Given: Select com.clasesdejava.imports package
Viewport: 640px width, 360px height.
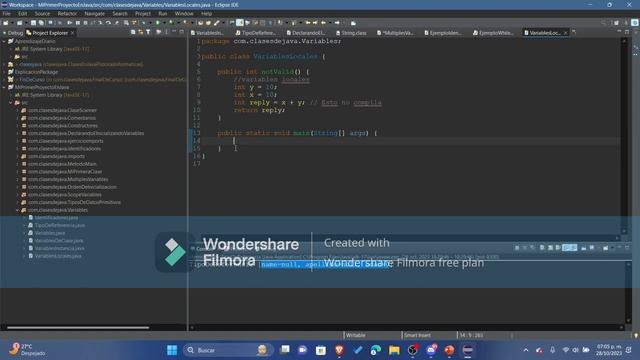Looking at the screenshot, I should [x=56, y=156].
